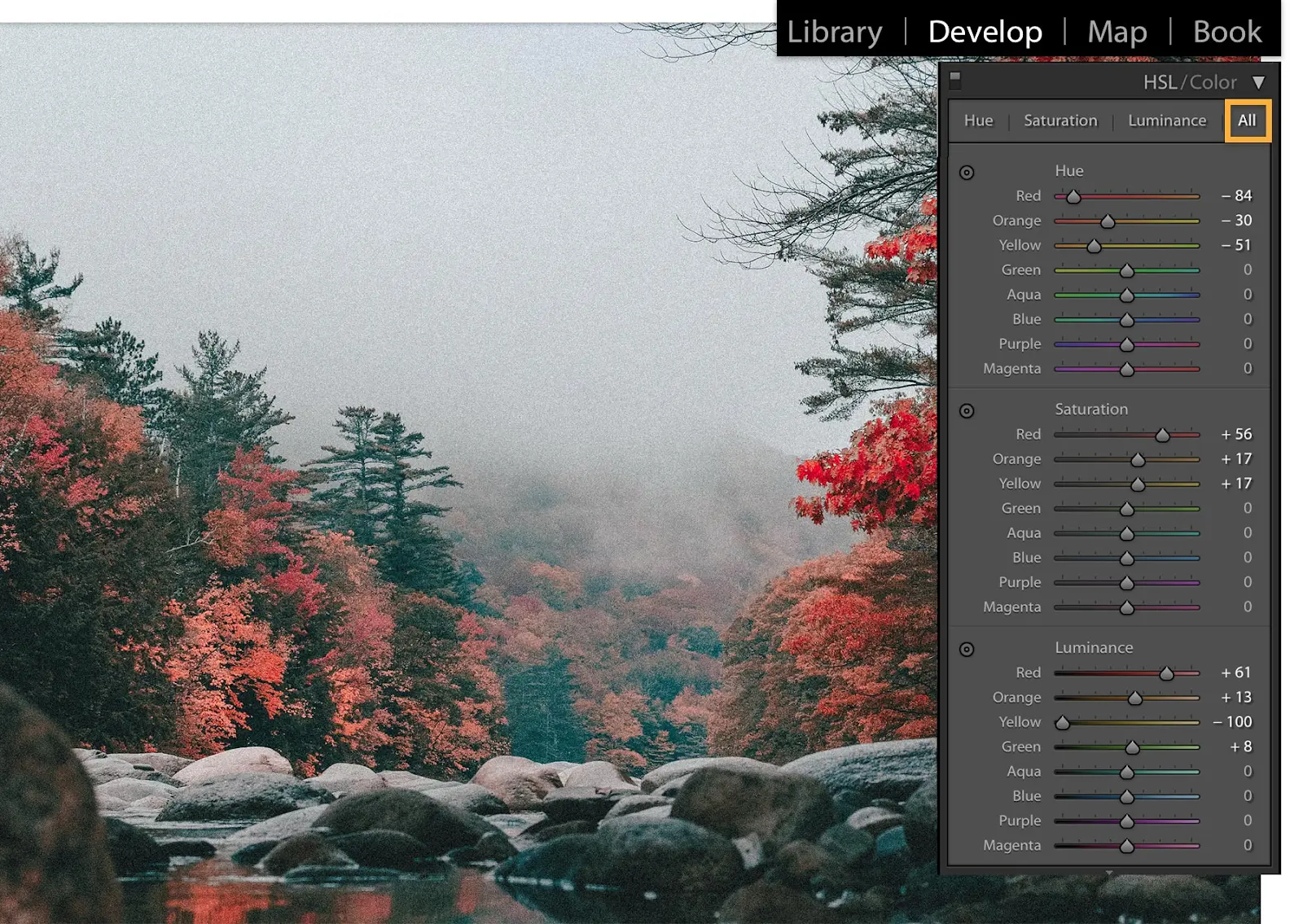This screenshot has width=1303, height=924.
Task: Select the Hue tab
Action: tap(977, 120)
